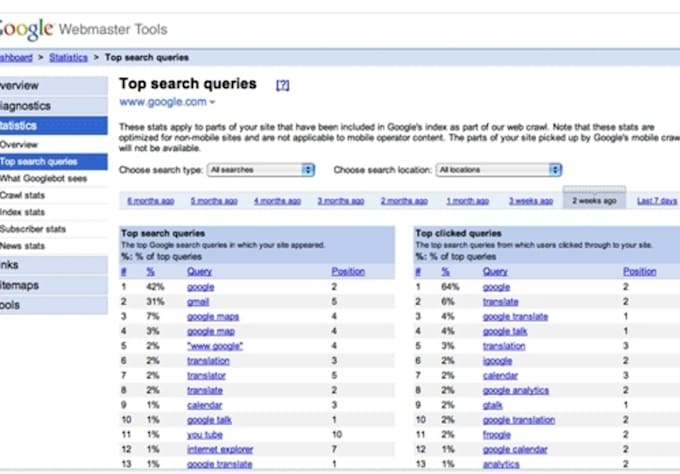Sort Top clicked queries by Position column
The image size is (680, 474).
(x=640, y=271)
